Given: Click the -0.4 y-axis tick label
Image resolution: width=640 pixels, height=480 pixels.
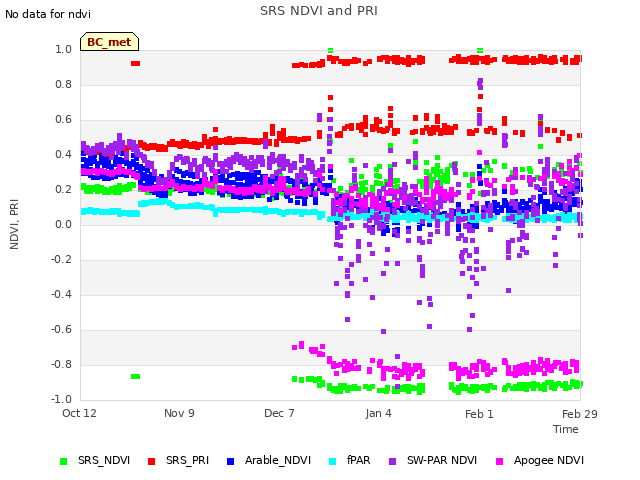Looking at the screenshot, I should click(x=61, y=294).
